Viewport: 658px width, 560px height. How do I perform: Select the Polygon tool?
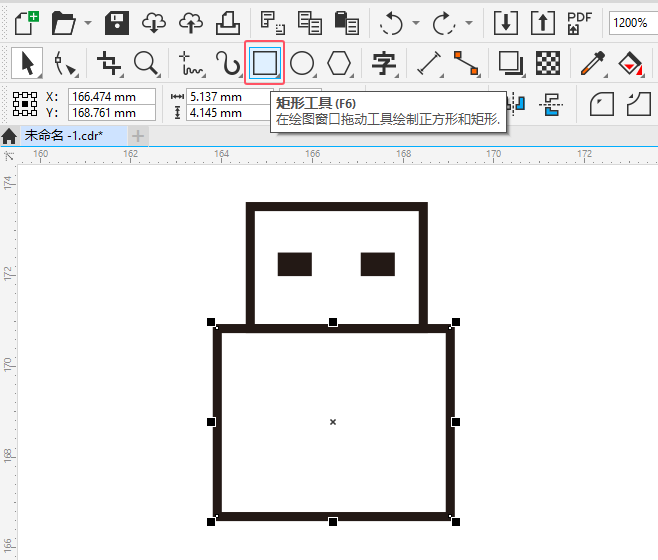(x=339, y=63)
